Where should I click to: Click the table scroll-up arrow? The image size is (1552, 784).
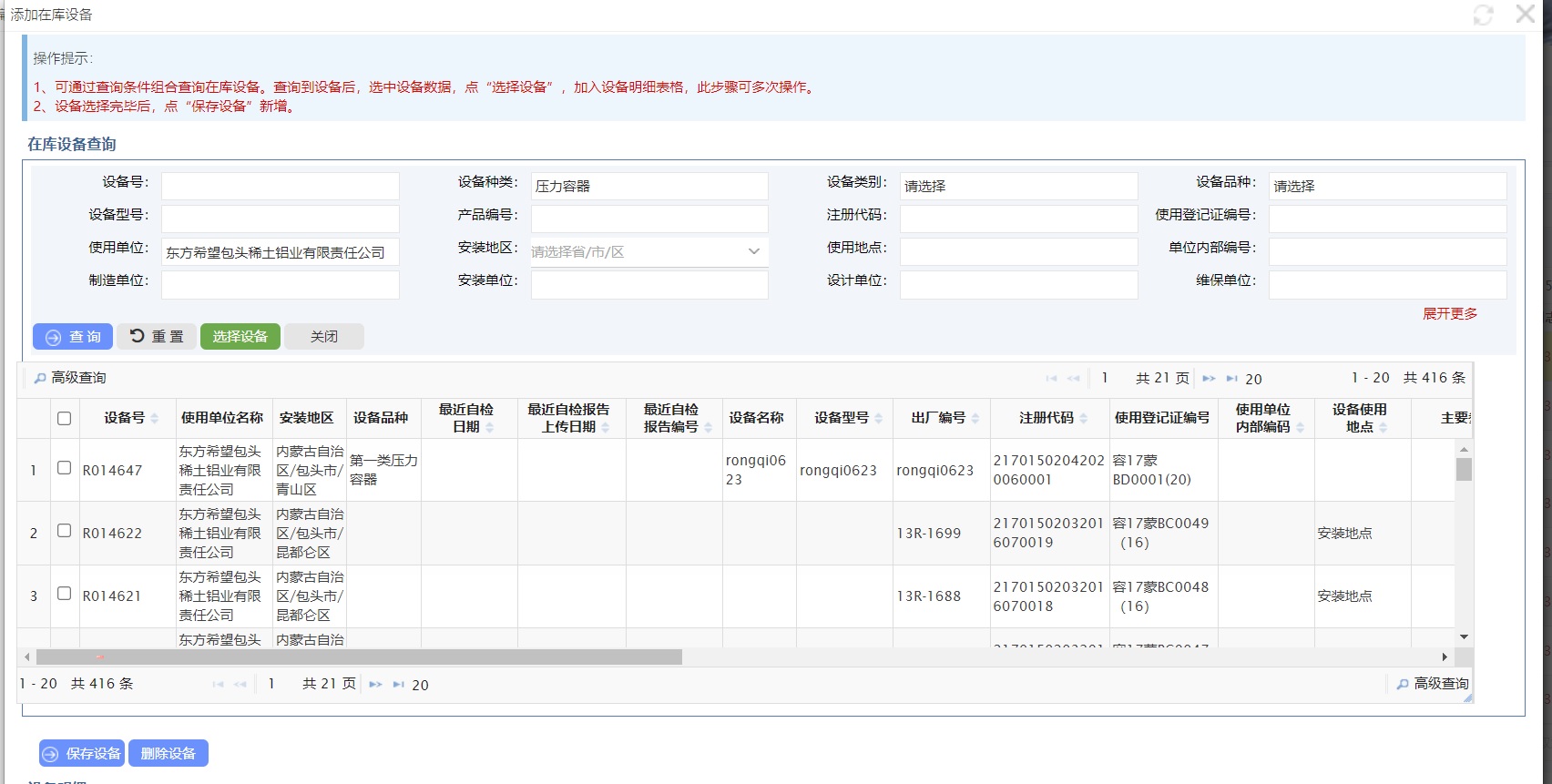tap(1464, 449)
